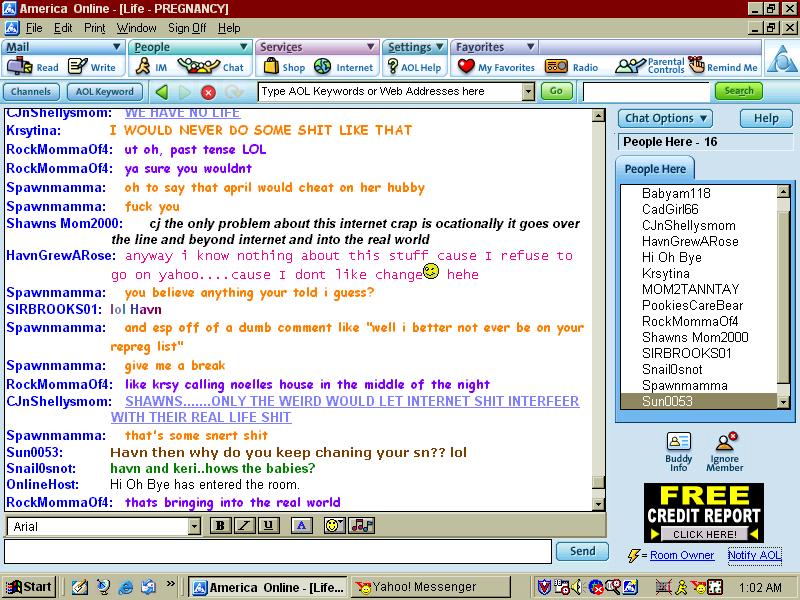
Task: Follow the Notify AOL link
Action: (755, 555)
